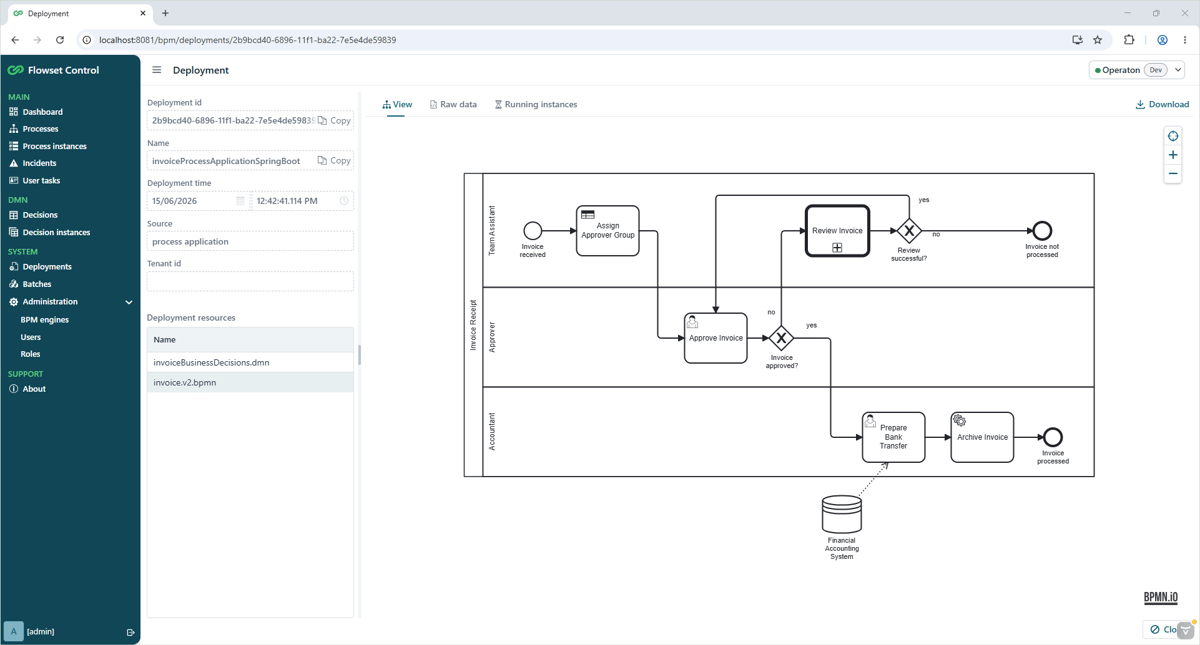The height and width of the screenshot is (645, 1200).
Task: Switch to the Raw data tab
Action: click(x=453, y=104)
